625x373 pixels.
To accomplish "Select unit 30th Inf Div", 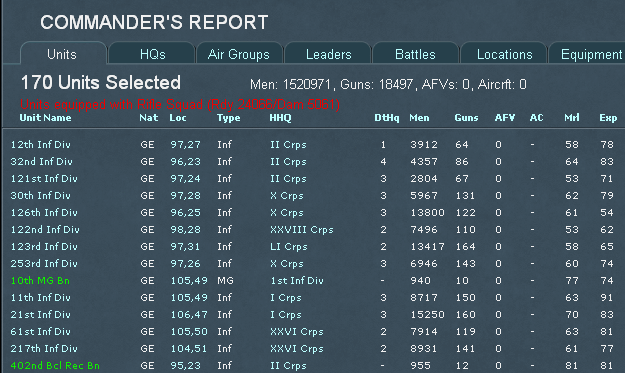I will tap(41, 196).
